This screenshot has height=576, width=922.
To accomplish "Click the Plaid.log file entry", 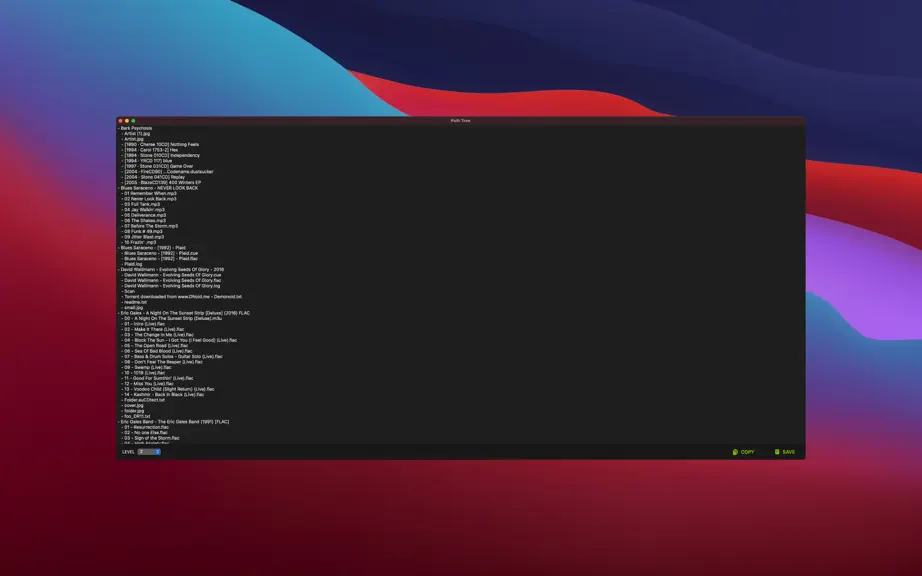I will 132,264.
